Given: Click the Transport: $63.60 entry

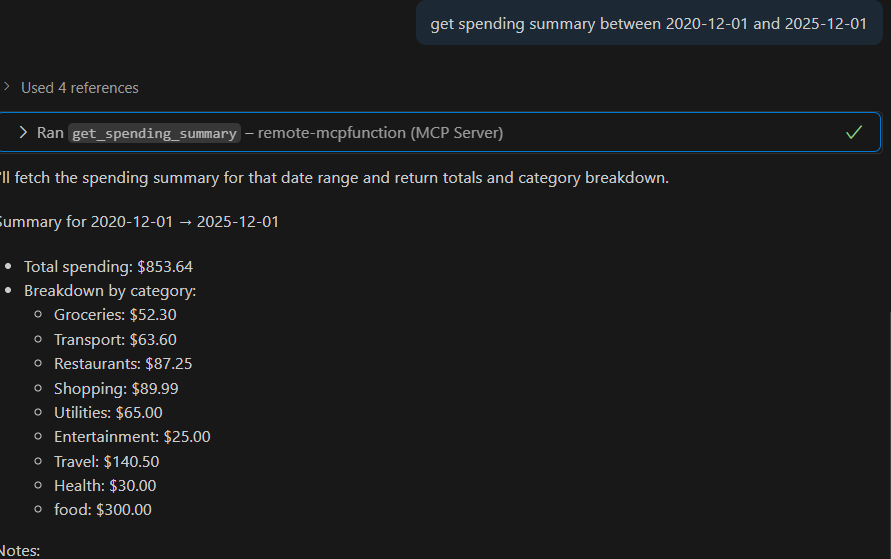Looking at the screenshot, I should coord(115,340).
